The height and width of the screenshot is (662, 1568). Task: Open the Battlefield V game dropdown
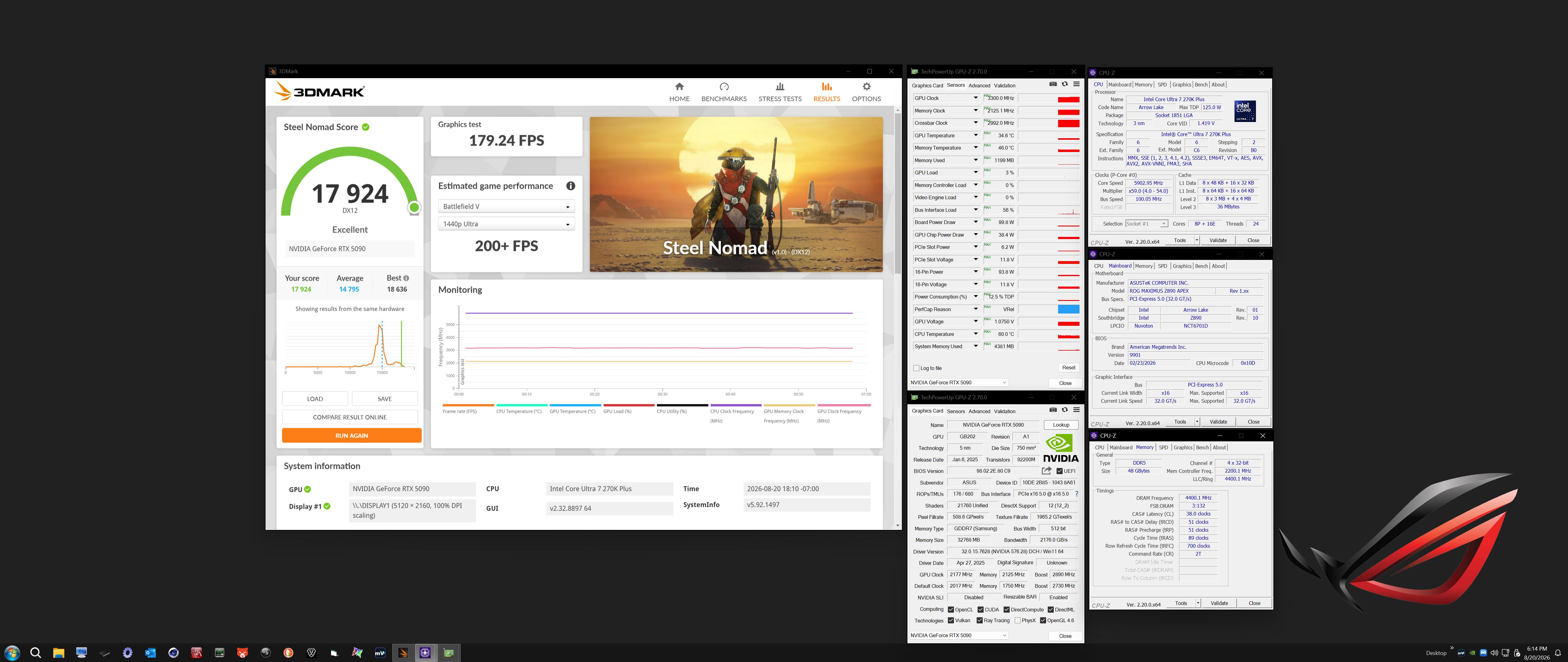[x=506, y=207]
